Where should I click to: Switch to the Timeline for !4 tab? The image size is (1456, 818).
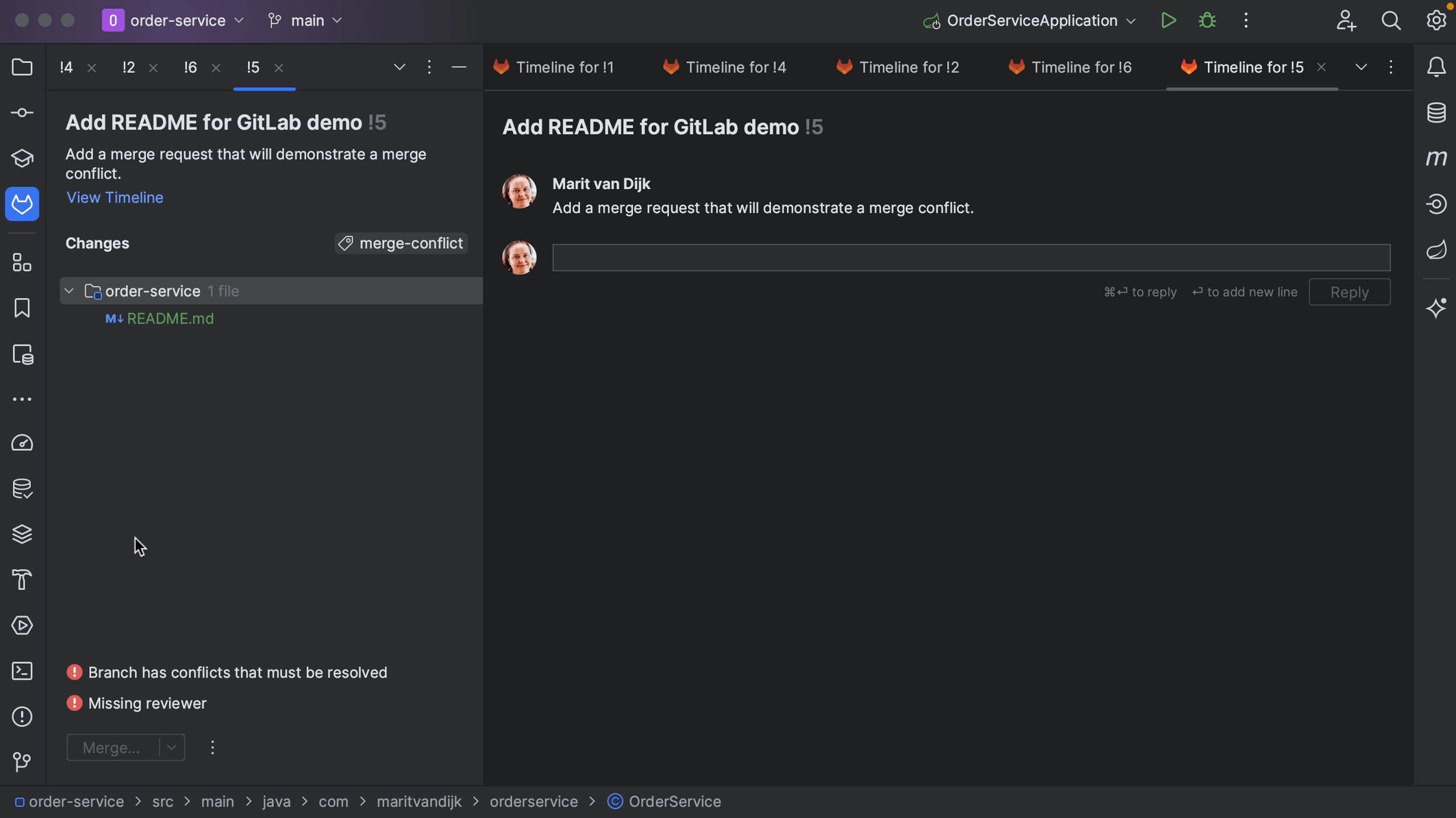736,67
